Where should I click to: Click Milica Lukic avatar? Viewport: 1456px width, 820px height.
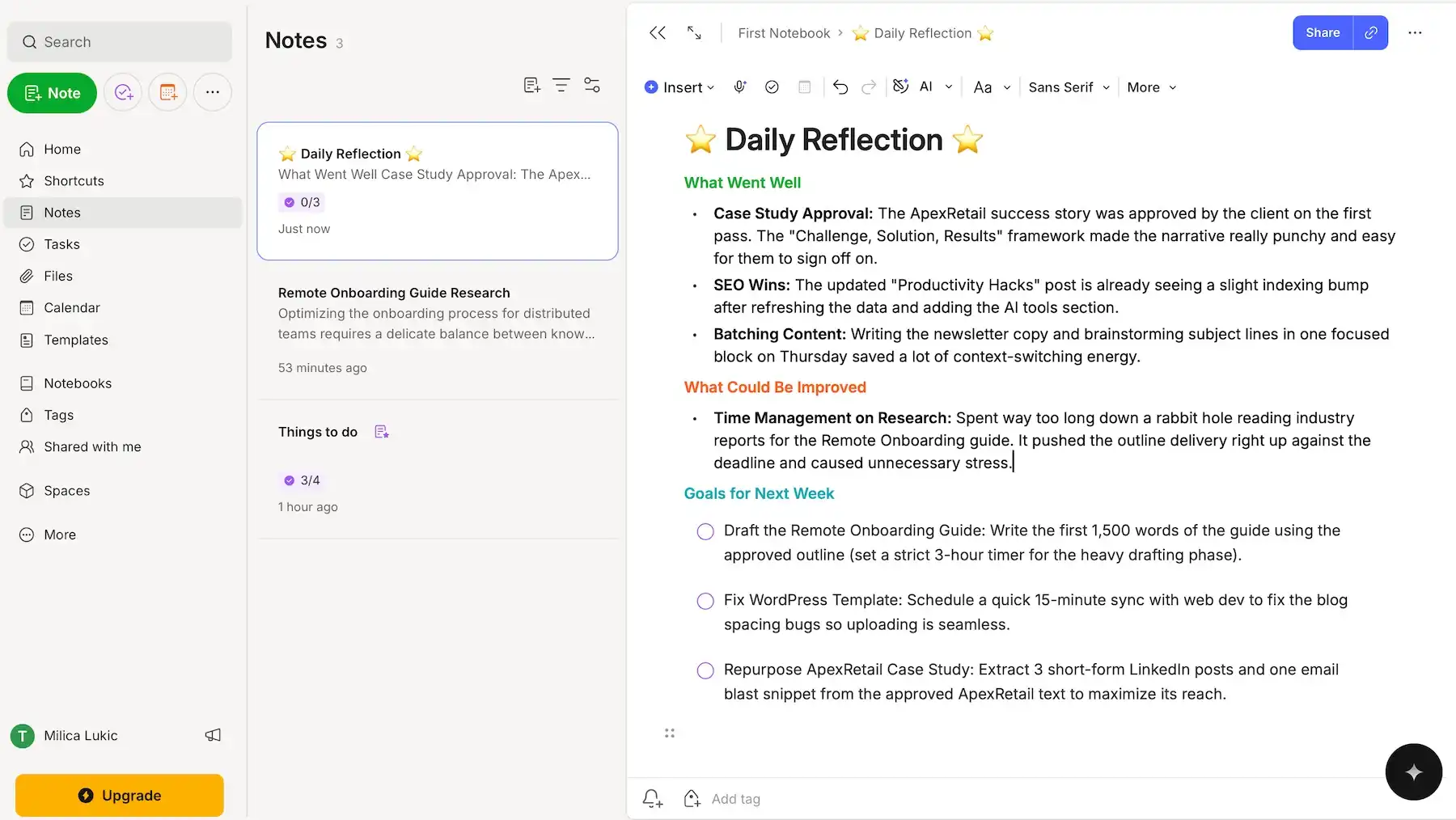tap(23, 736)
